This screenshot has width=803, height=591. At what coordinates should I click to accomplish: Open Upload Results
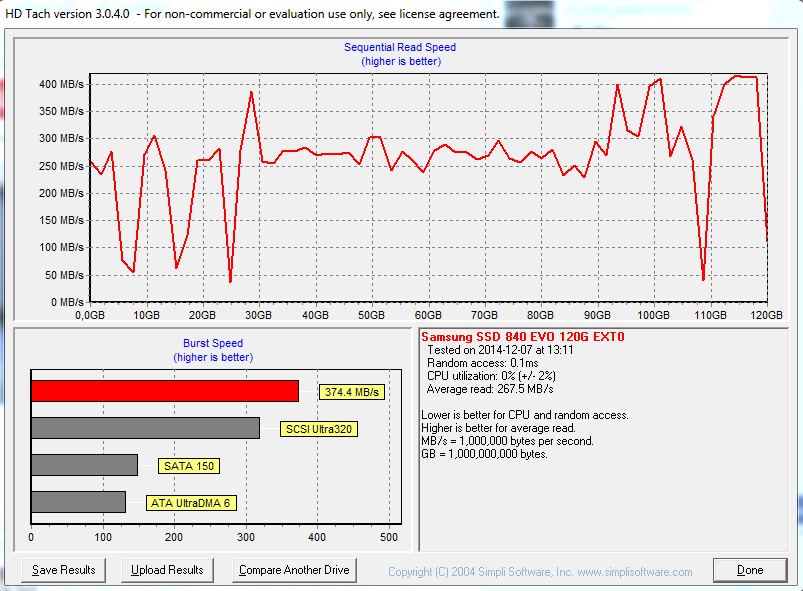click(167, 570)
